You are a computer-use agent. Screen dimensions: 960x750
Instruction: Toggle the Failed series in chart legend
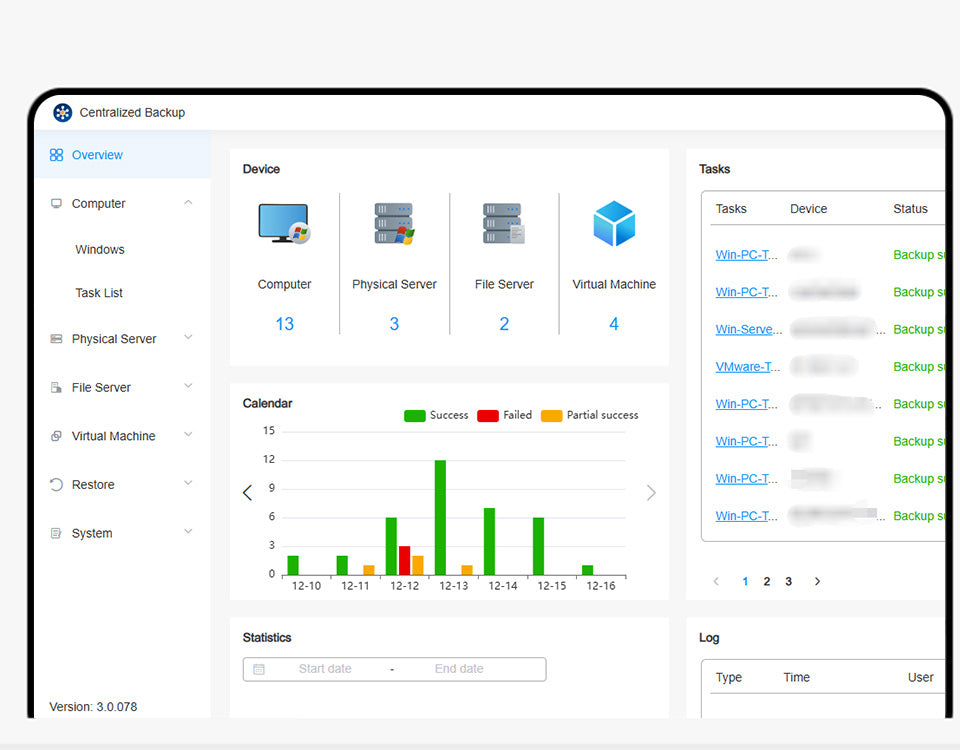coord(505,416)
